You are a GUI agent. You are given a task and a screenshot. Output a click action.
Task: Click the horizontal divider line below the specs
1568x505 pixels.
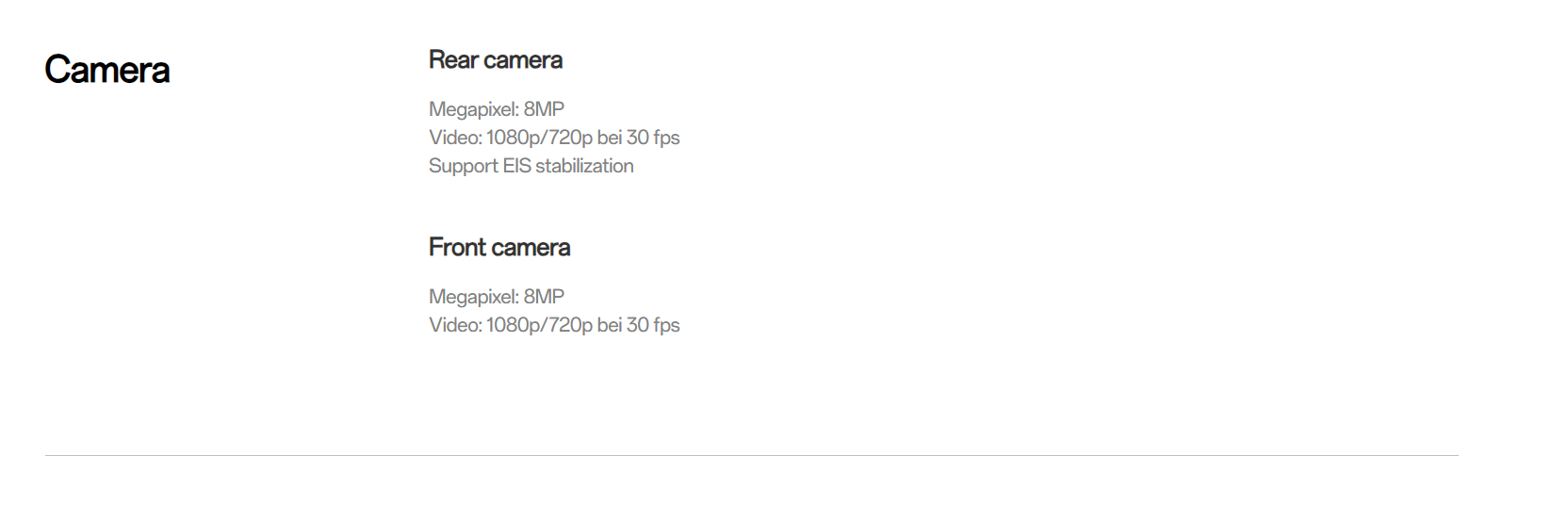point(751,456)
